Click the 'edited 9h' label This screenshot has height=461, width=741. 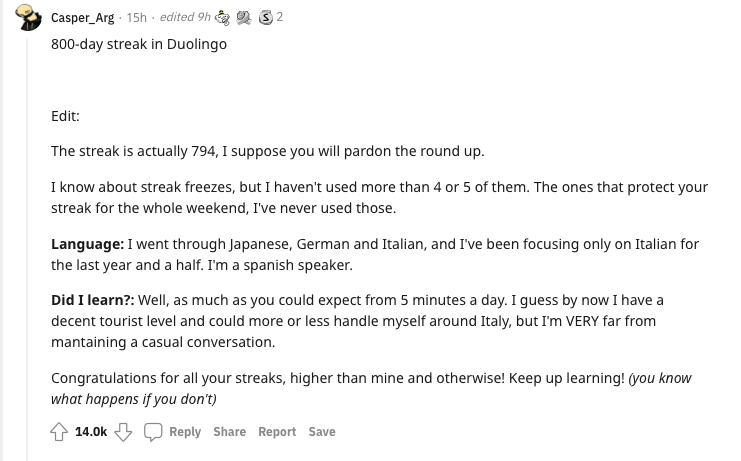click(183, 17)
